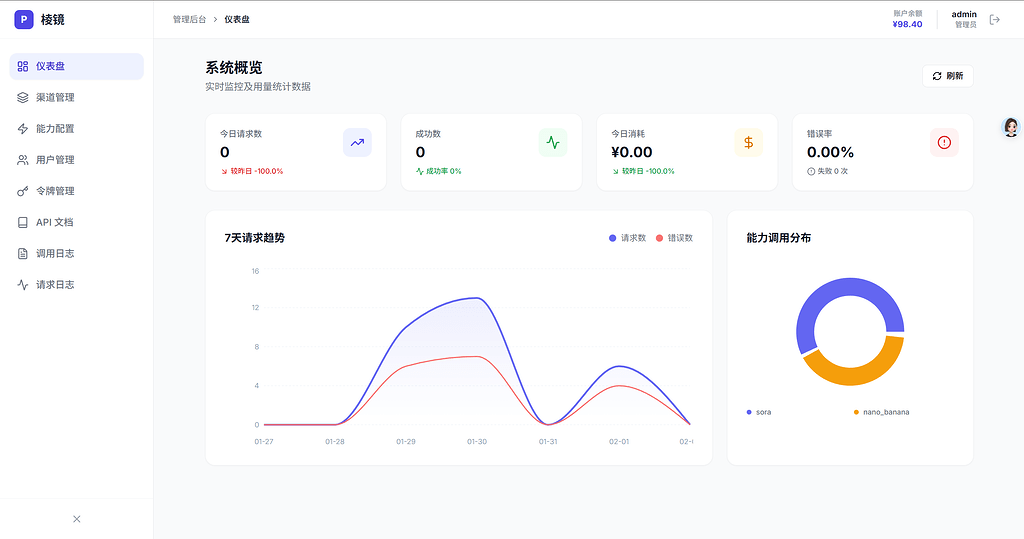The height and width of the screenshot is (539, 1024).
Task: Click the logout icon next to admin
Action: 995,20
